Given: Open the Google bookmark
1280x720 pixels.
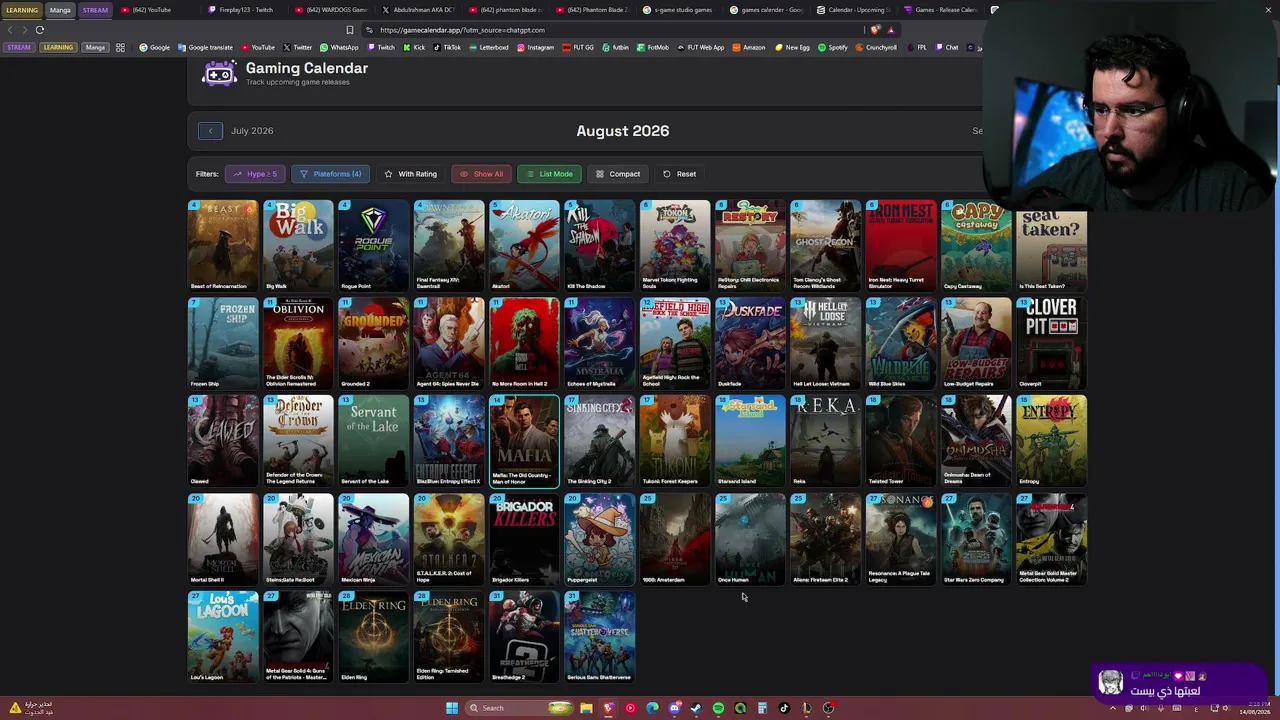Looking at the screenshot, I should 155,47.
